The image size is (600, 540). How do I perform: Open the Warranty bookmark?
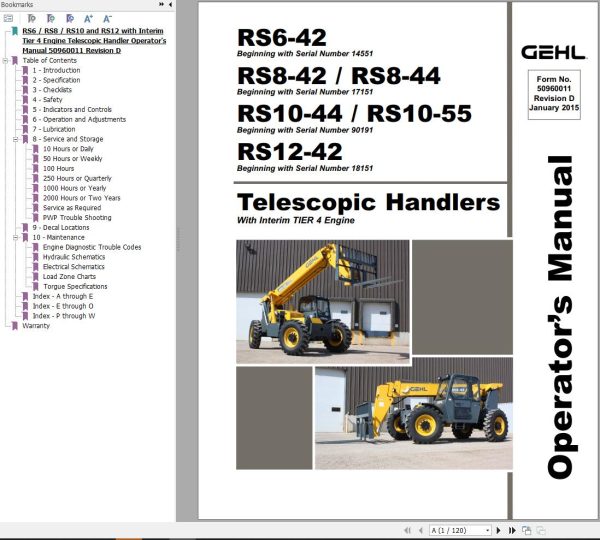coord(36,326)
